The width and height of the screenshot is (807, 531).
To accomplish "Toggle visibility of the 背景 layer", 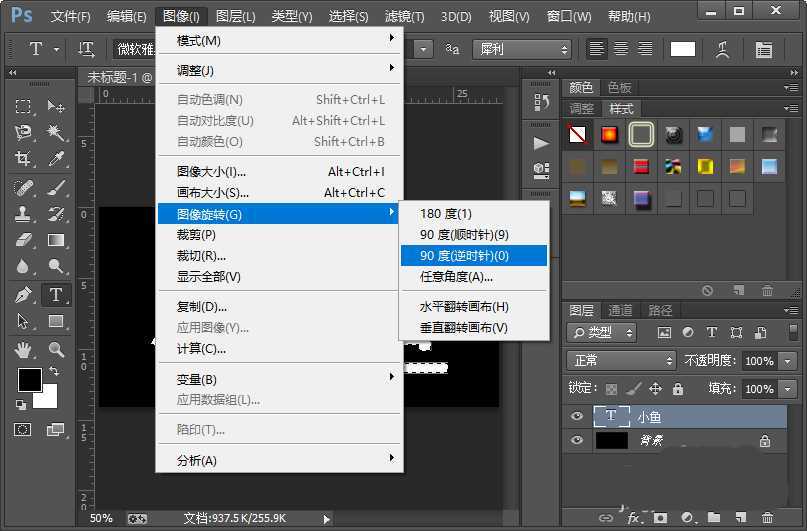I will point(576,441).
